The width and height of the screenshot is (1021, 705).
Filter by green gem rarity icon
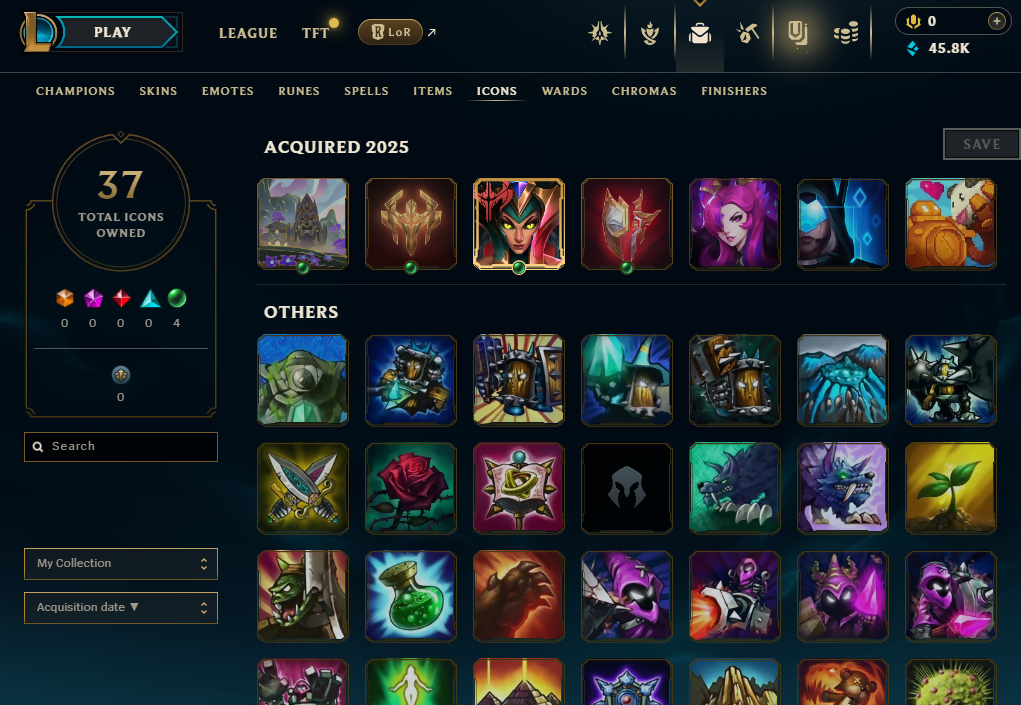point(176,298)
